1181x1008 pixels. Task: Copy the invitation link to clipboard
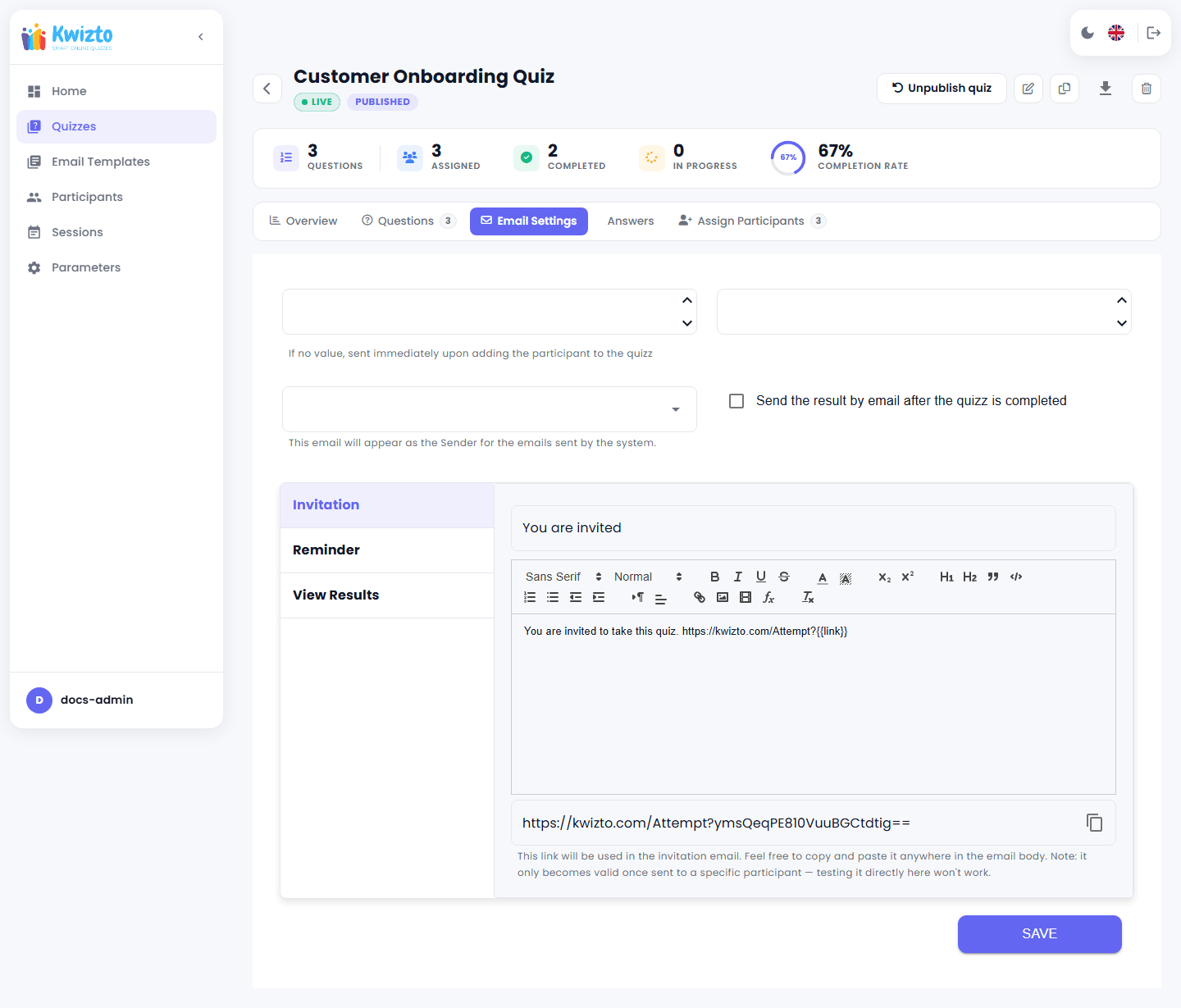coord(1094,823)
